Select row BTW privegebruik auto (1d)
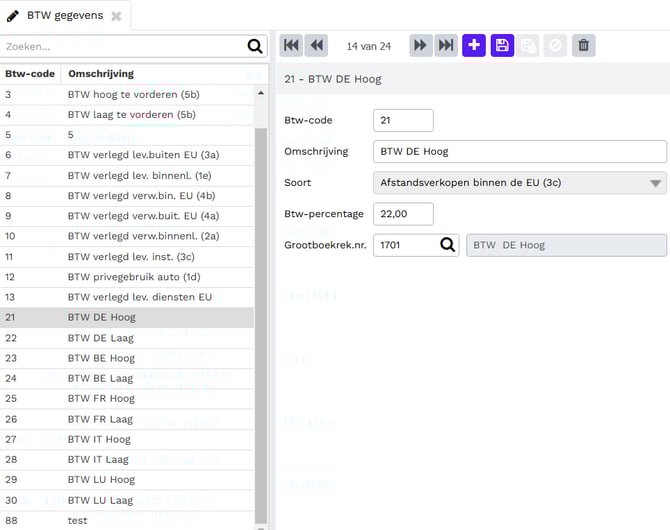 tap(132, 277)
